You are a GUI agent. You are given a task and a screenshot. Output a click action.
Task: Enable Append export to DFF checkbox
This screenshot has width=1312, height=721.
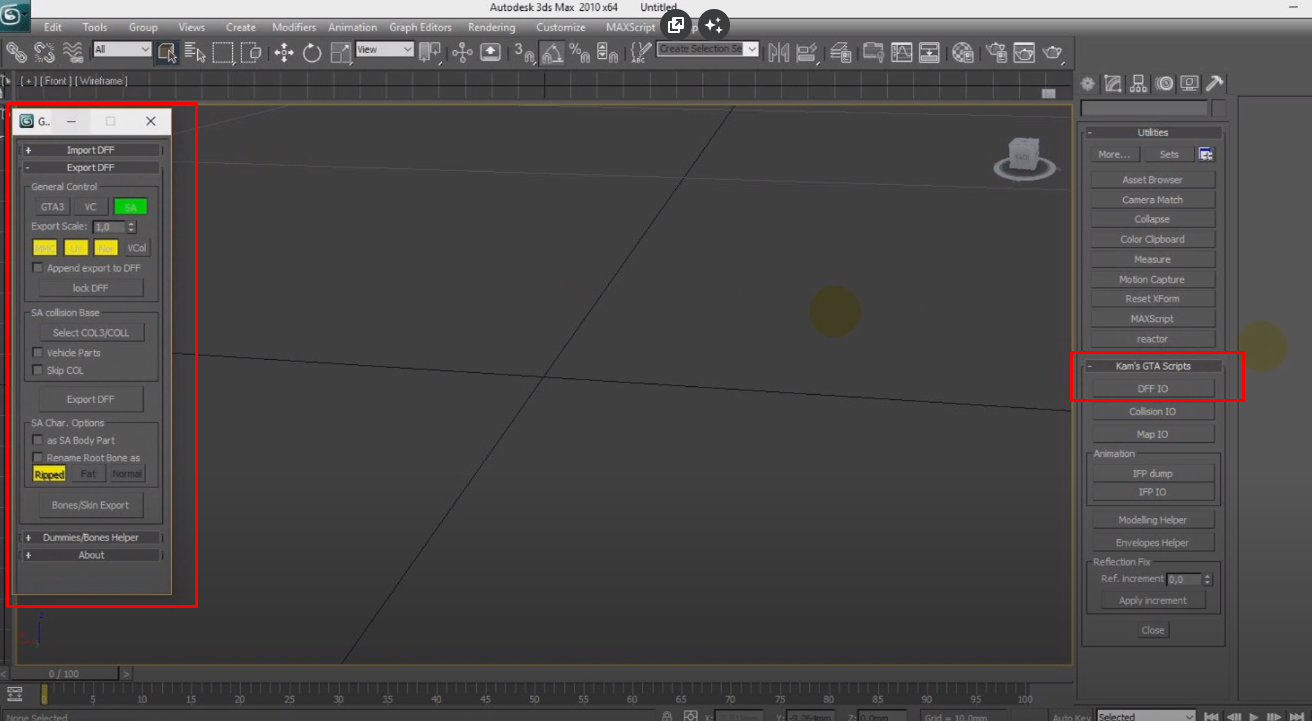(38, 268)
